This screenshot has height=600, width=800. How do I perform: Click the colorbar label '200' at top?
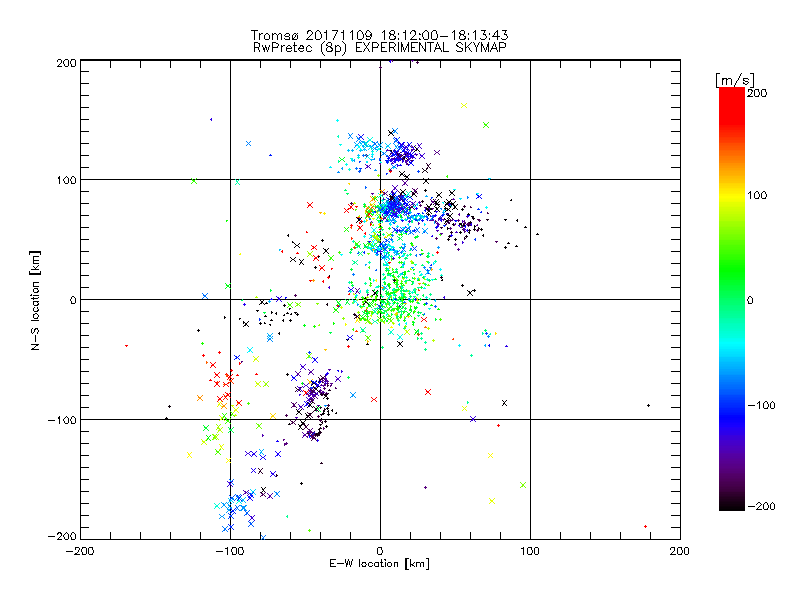click(x=757, y=93)
